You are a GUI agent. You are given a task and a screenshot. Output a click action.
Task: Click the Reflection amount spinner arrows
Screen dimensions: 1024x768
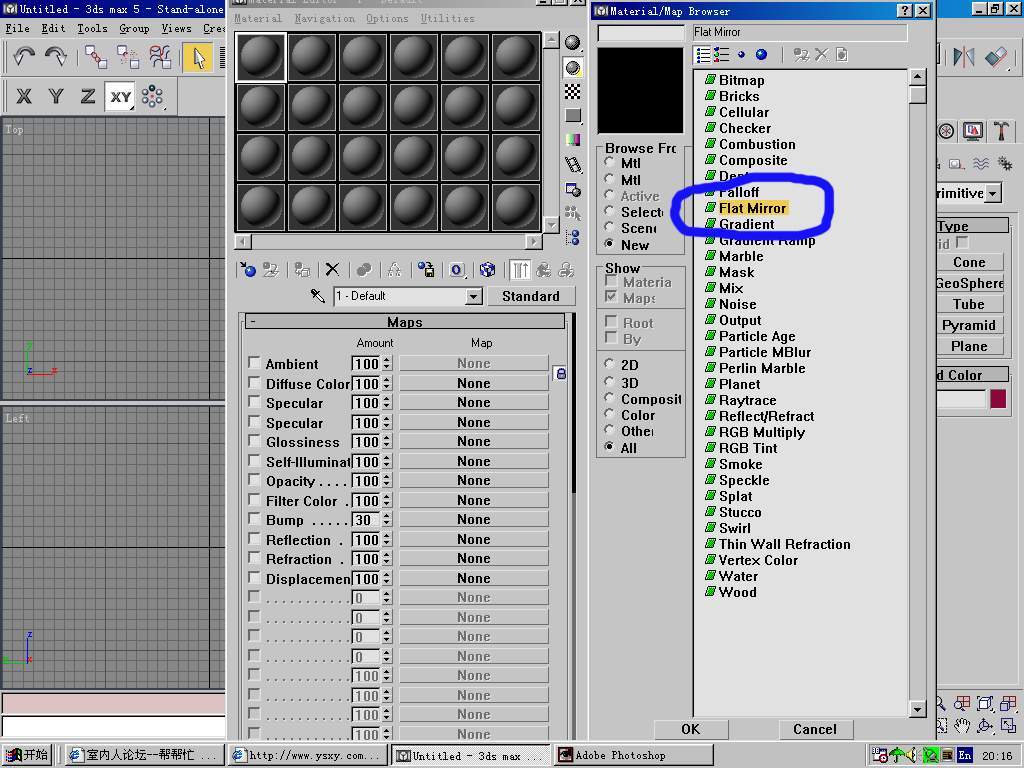[387, 539]
